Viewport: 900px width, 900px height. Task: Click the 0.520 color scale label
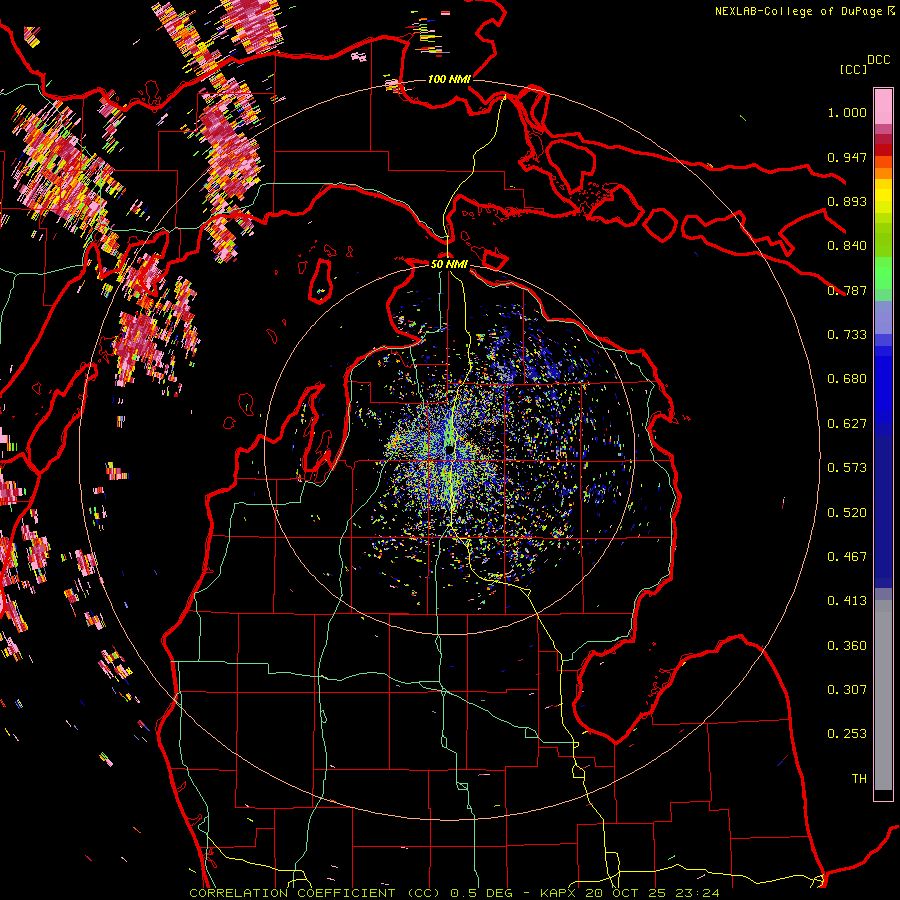point(847,513)
